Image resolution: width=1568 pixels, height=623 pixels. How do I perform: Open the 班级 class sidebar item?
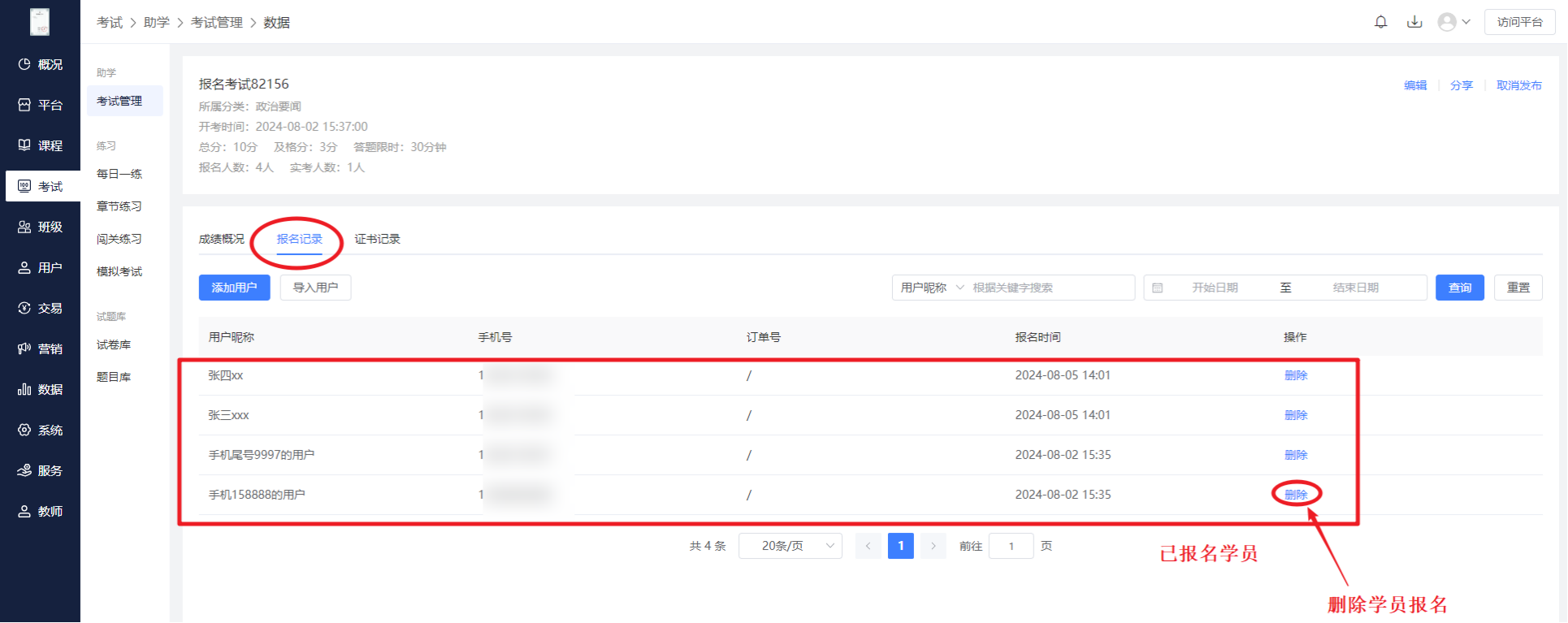click(41, 227)
